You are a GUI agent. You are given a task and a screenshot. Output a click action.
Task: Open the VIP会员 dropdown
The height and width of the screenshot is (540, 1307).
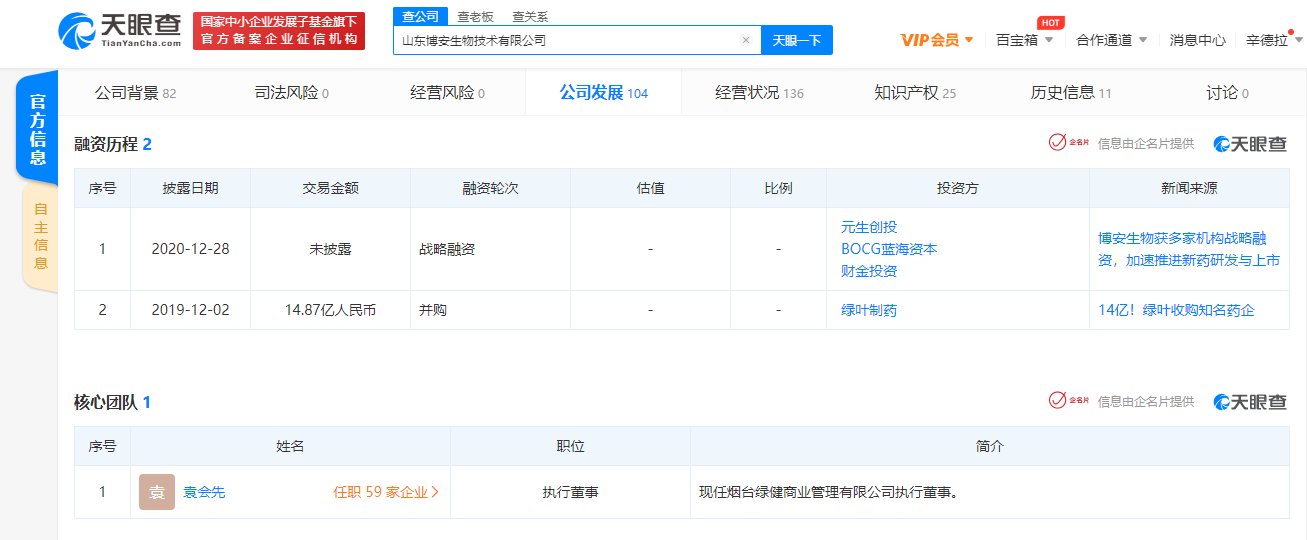937,40
